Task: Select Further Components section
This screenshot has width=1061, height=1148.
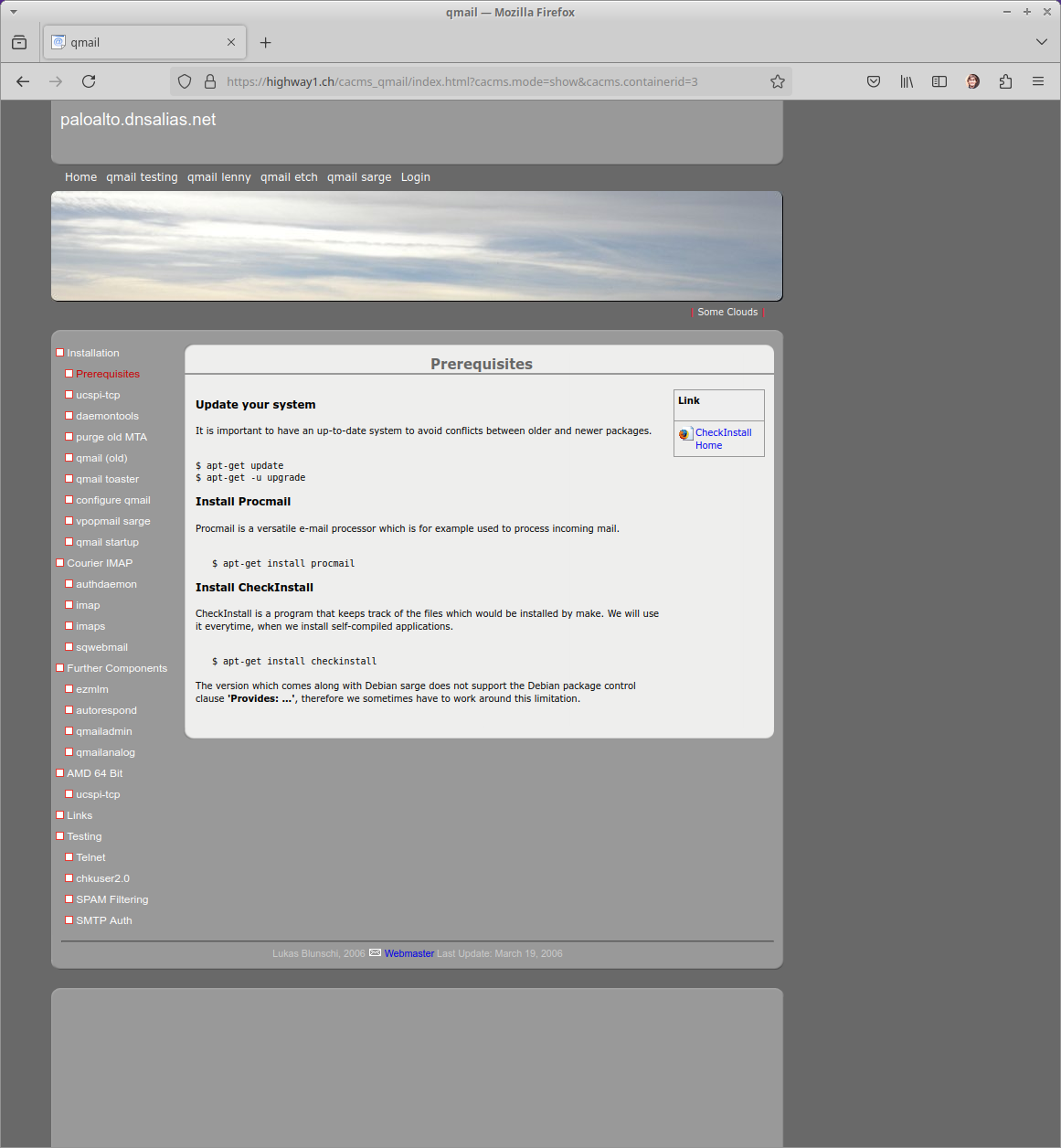Action: pyautogui.click(x=117, y=668)
